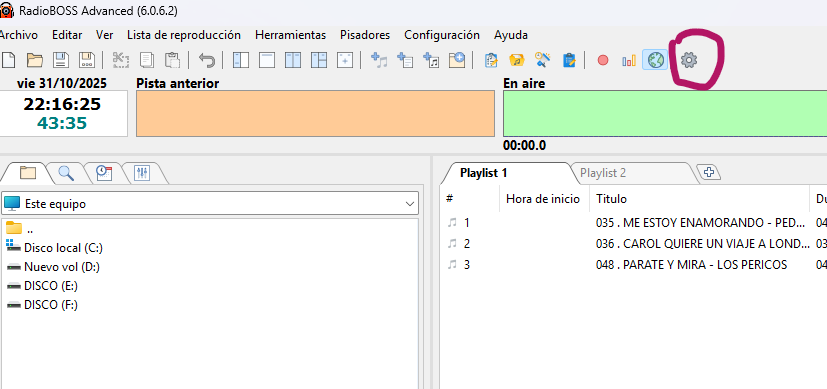Screen dimensions: 827x389
Task: Switch to left side panel layout icon
Action: pos(241,60)
